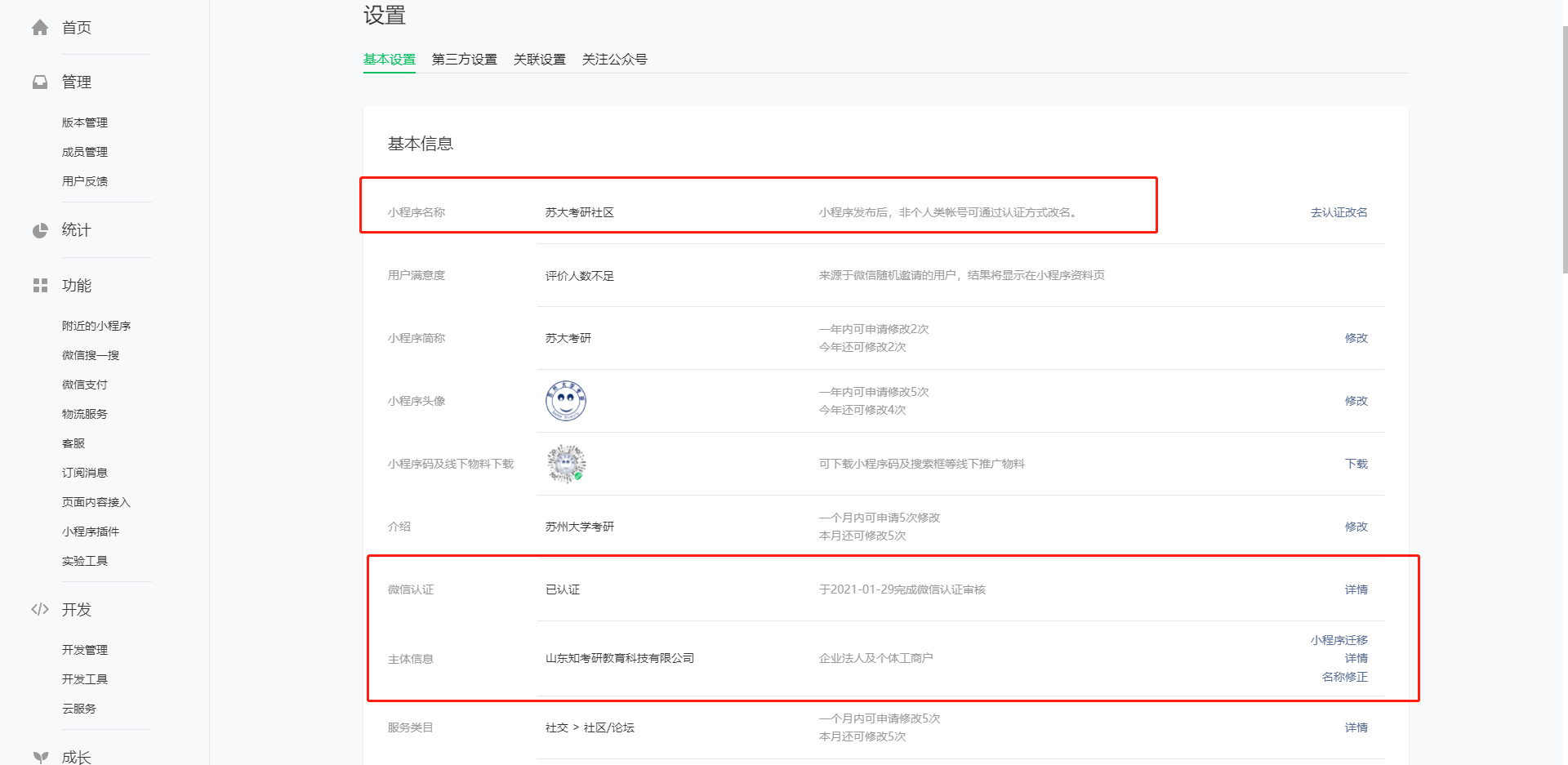
Task: Go to 小程序插件 in sidebar
Action: pyautogui.click(x=91, y=531)
